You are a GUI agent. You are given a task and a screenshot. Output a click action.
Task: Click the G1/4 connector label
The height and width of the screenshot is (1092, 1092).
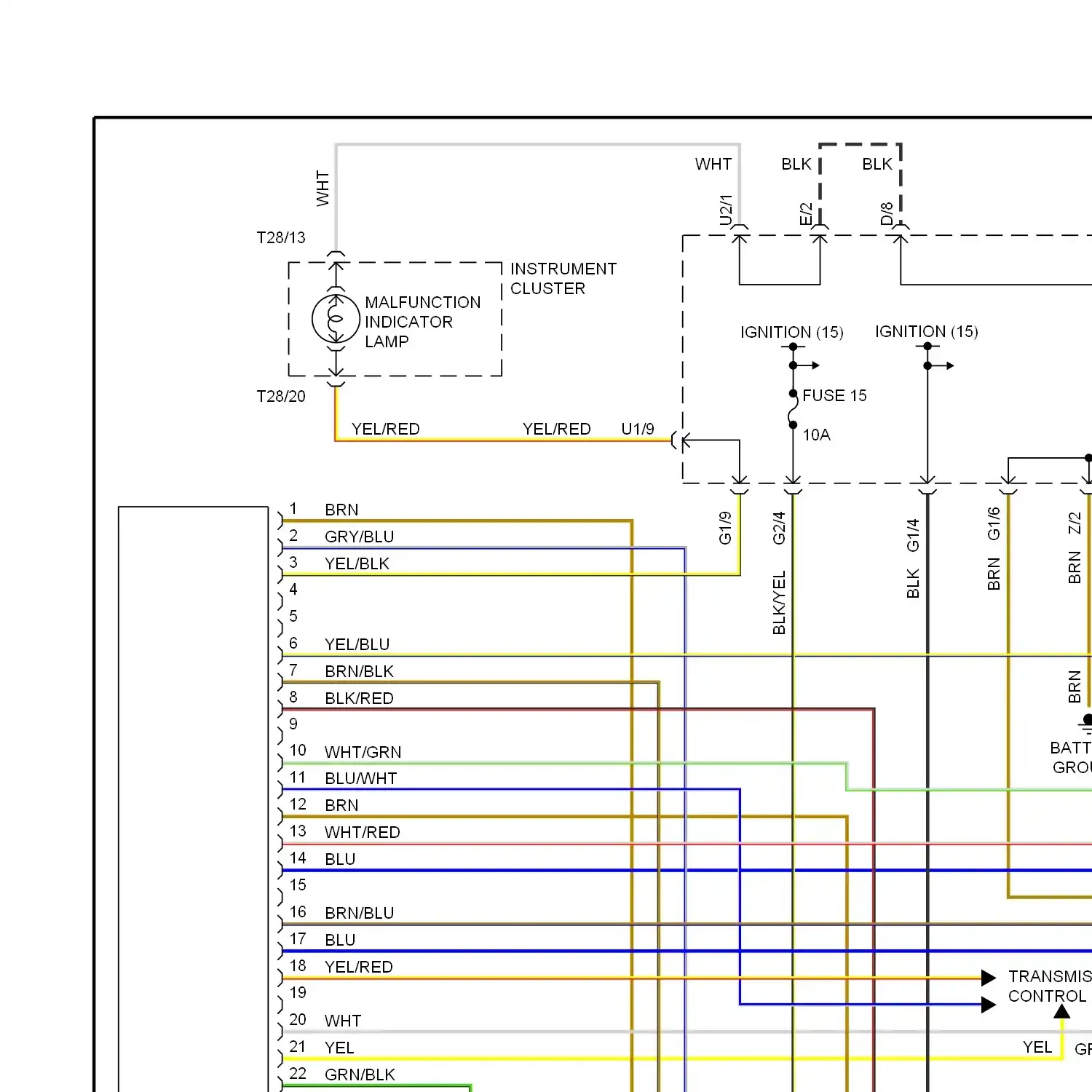[913, 535]
